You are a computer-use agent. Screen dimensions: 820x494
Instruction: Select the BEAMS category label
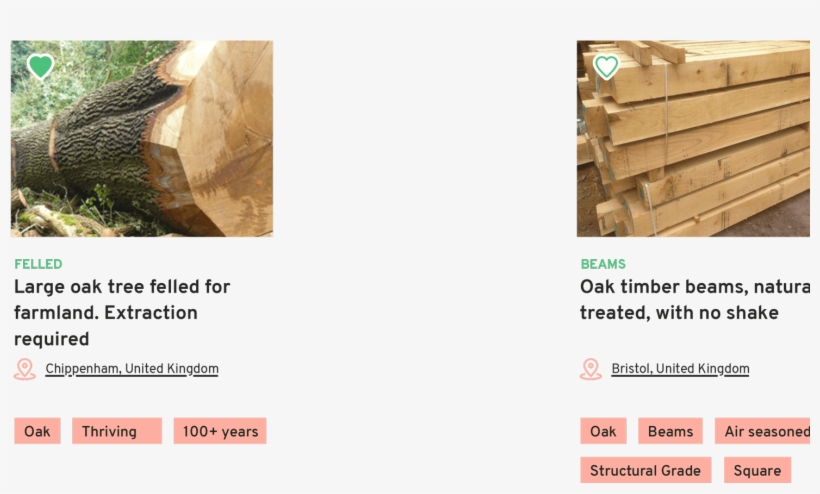(603, 264)
